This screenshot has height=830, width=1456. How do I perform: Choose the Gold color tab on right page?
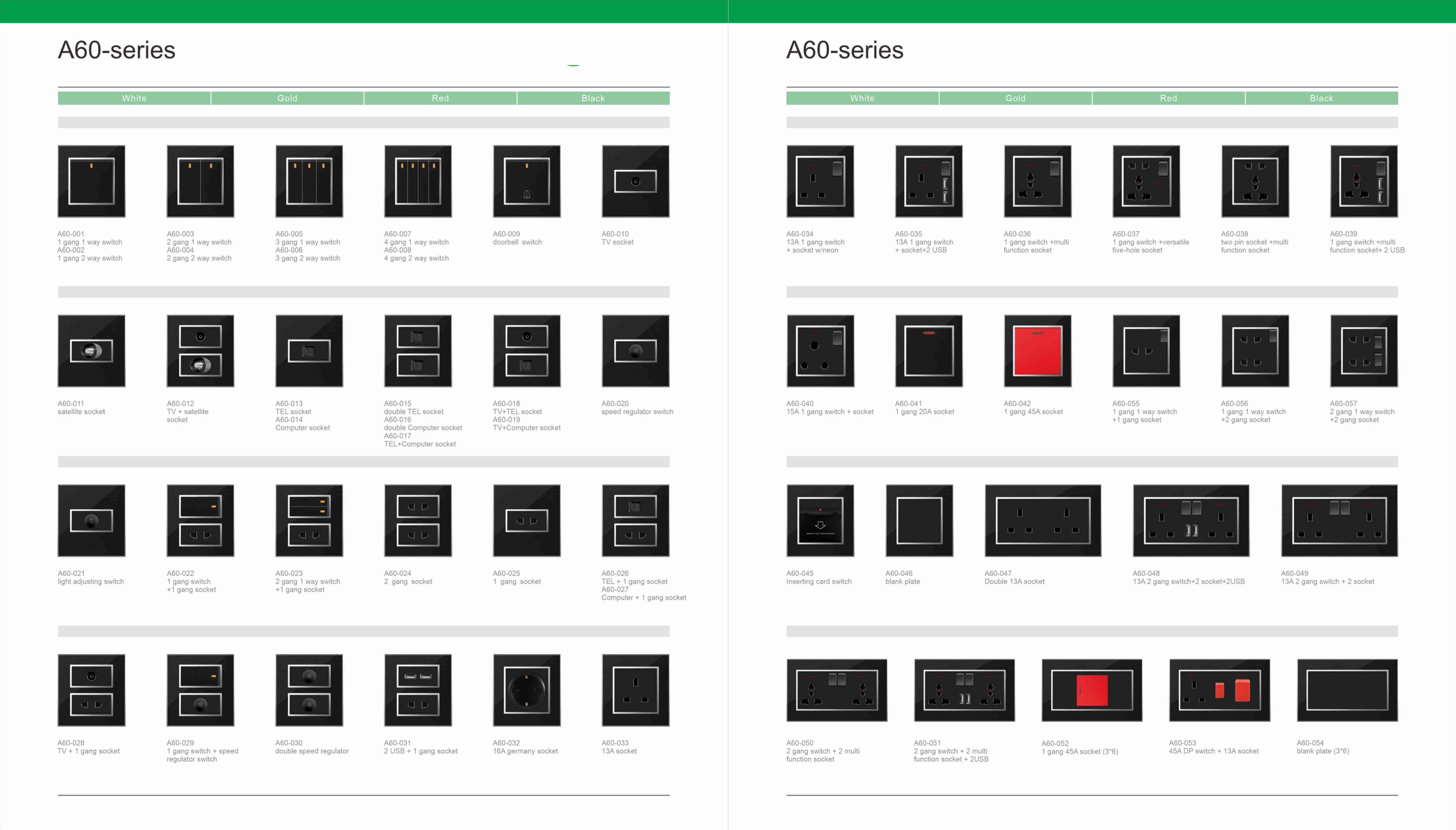(x=1015, y=98)
